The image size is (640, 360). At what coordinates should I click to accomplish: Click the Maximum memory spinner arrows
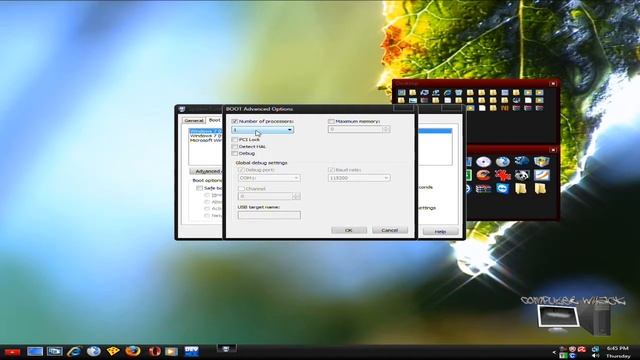386,129
